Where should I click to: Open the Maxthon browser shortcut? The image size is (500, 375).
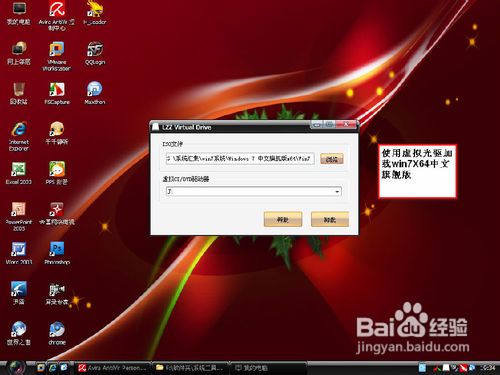[95, 93]
